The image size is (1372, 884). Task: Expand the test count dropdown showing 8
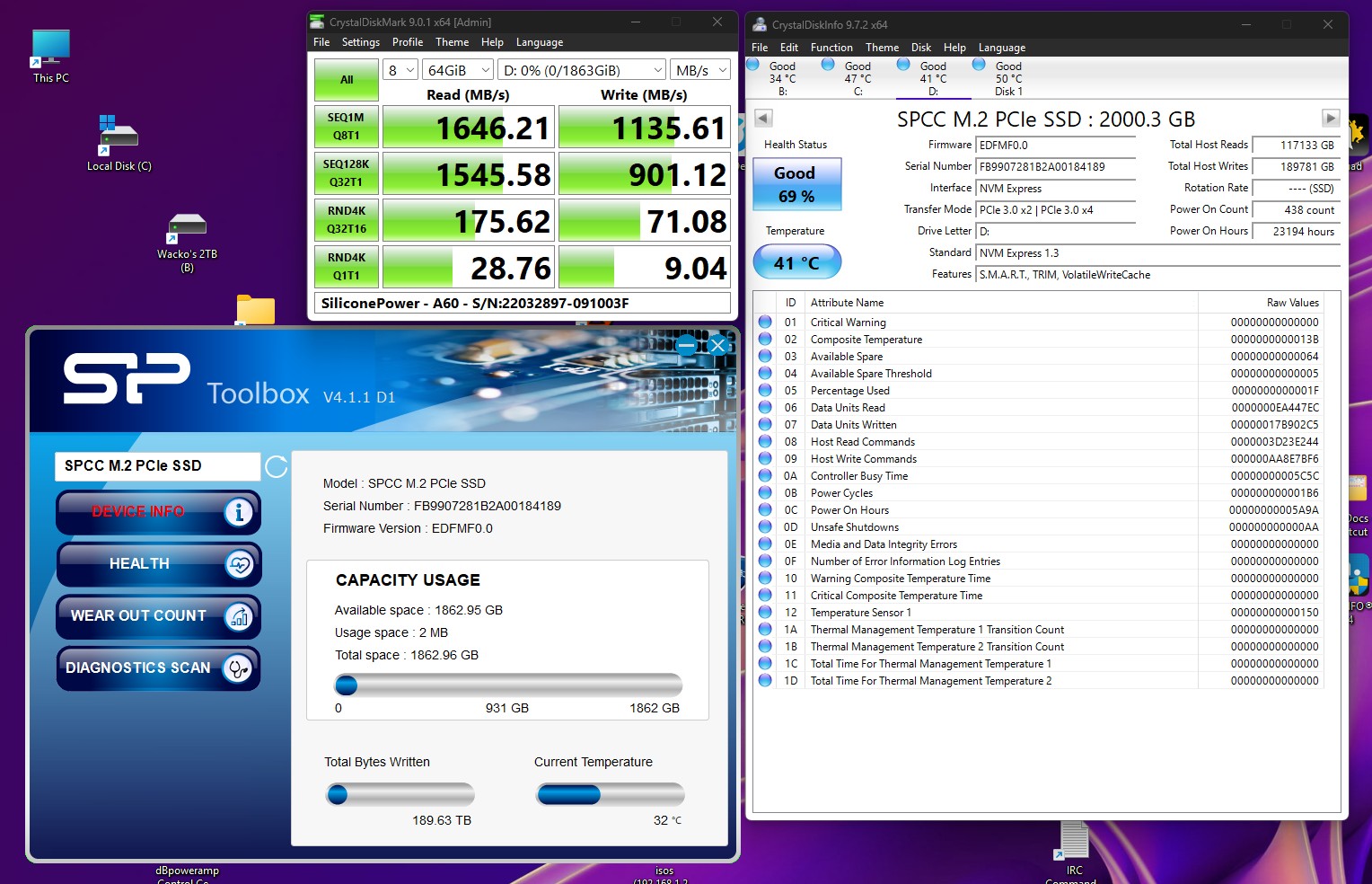coord(400,70)
